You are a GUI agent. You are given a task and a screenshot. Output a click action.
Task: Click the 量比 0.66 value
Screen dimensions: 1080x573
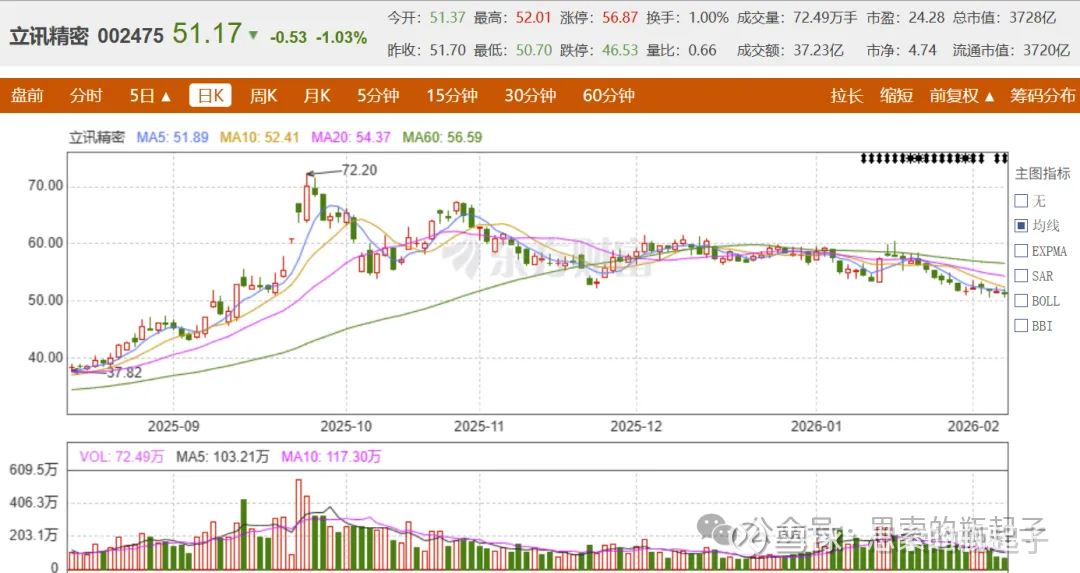pyautogui.click(x=703, y=50)
